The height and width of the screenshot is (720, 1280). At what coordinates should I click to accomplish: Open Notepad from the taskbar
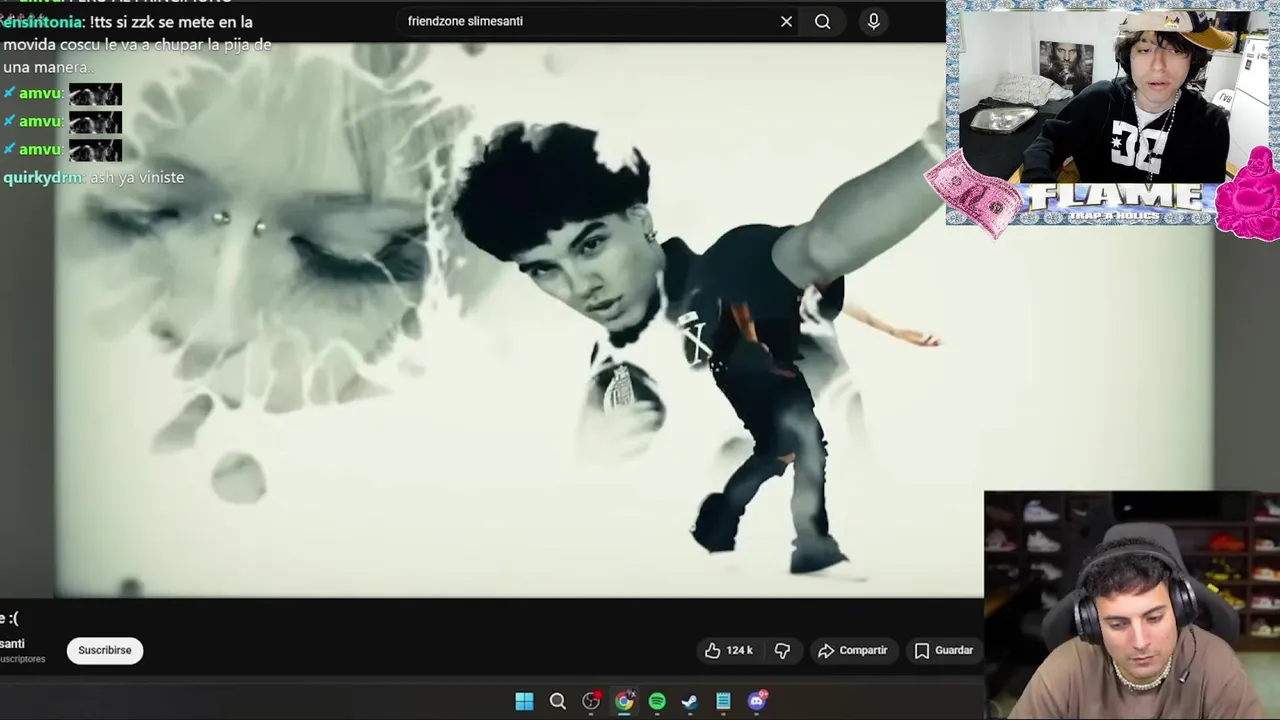pyautogui.click(x=723, y=701)
